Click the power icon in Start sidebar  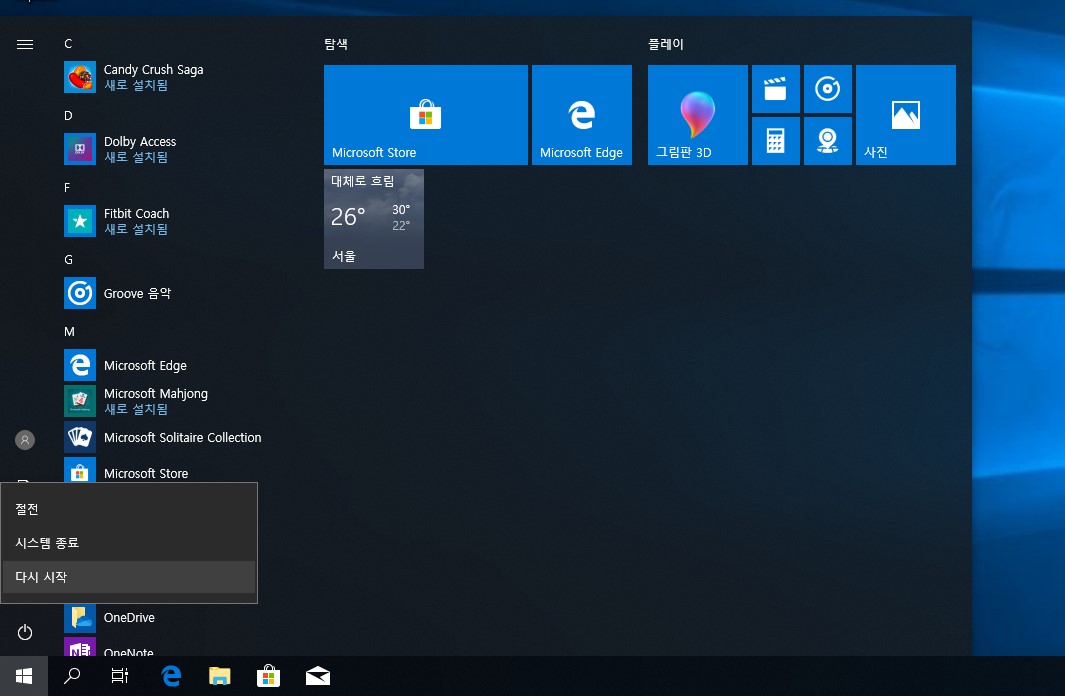click(25, 632)
